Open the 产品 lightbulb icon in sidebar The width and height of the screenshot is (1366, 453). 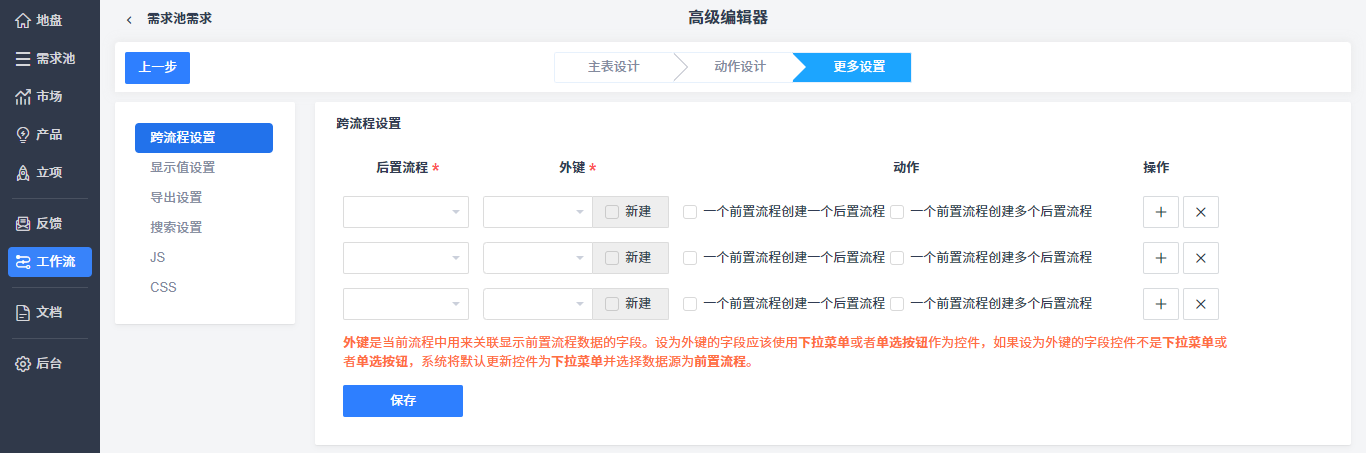click(23, 134)
